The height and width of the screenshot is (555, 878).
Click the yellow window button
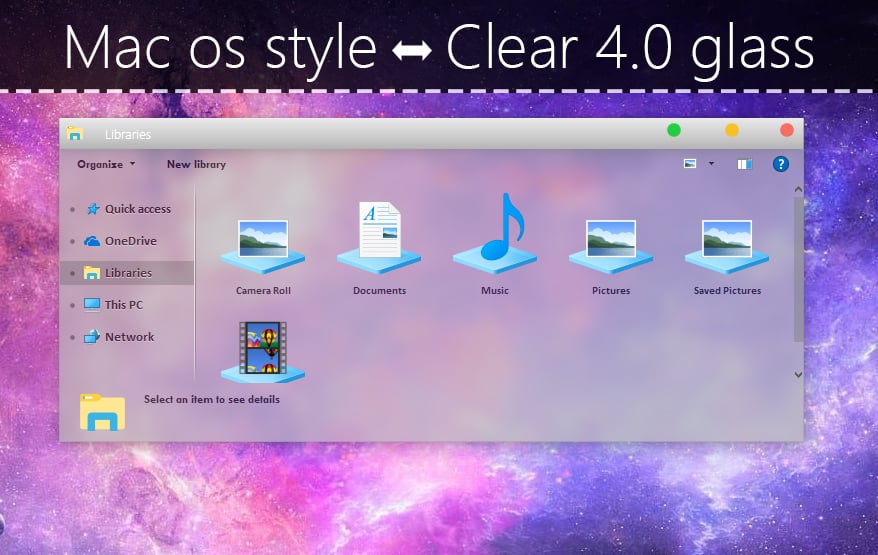tap(732, 130)
